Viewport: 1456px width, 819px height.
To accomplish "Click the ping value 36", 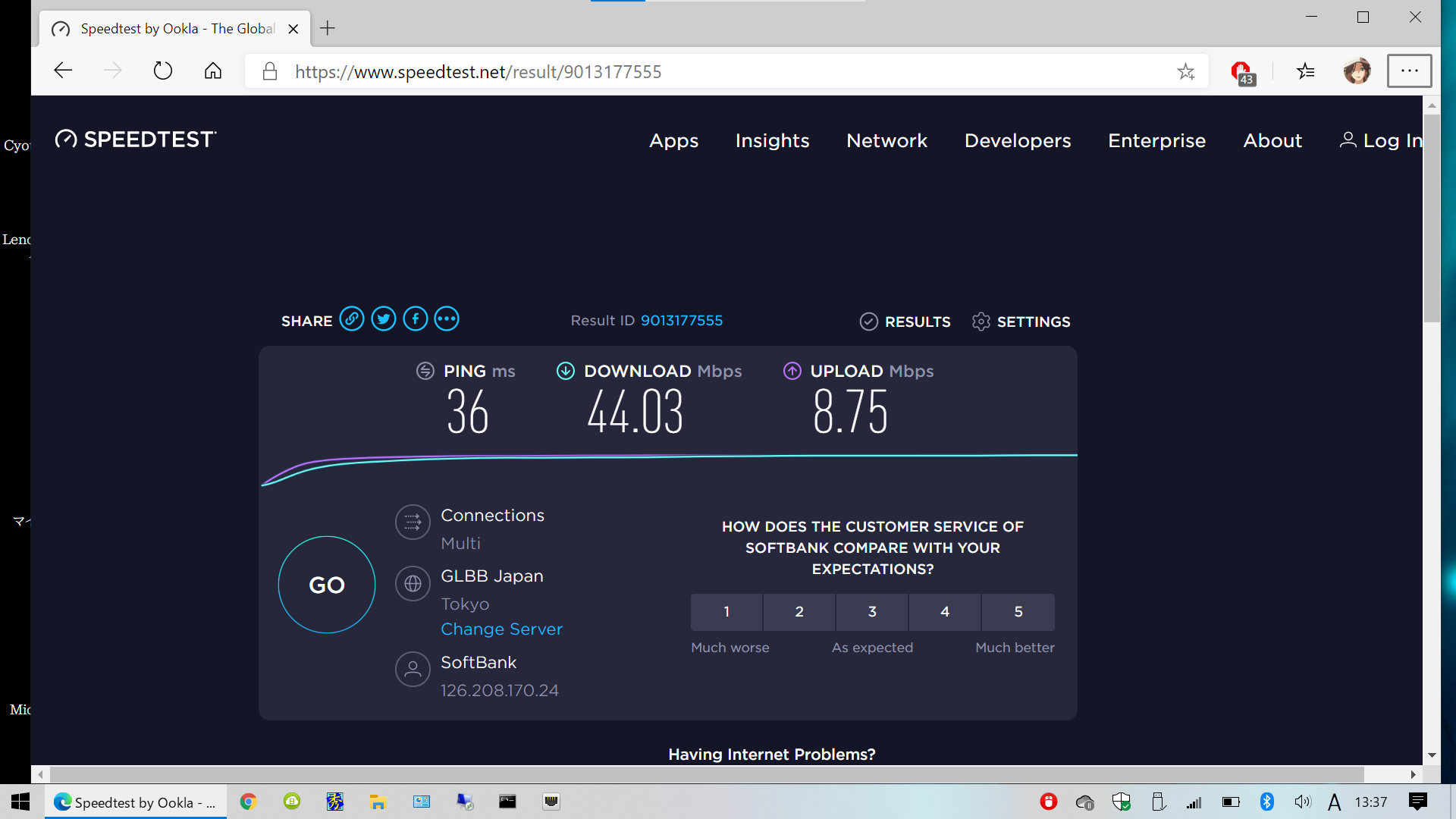I will point(468,413).
